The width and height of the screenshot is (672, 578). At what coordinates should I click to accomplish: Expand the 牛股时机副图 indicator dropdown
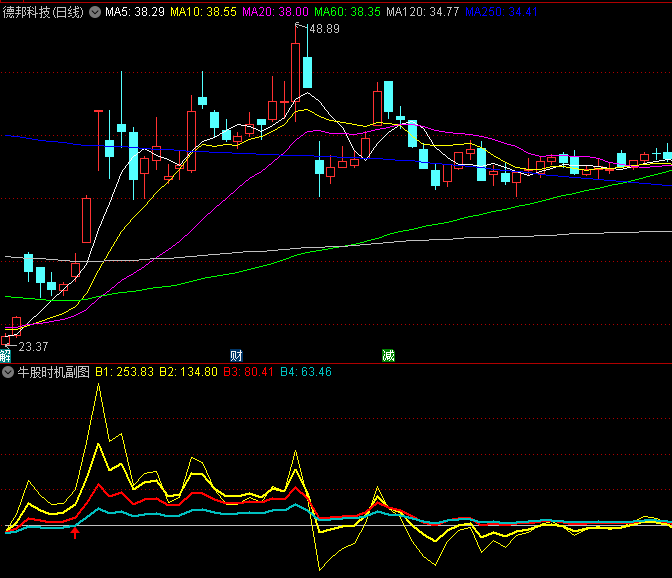click(x=8, y=372)
